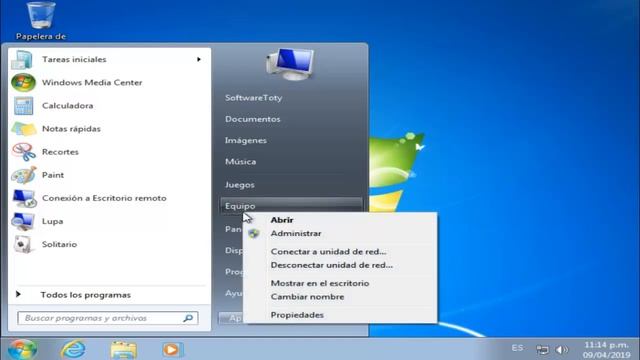
Task: Launch Windows Media Player from taskbar
Action: click(172, 350)
